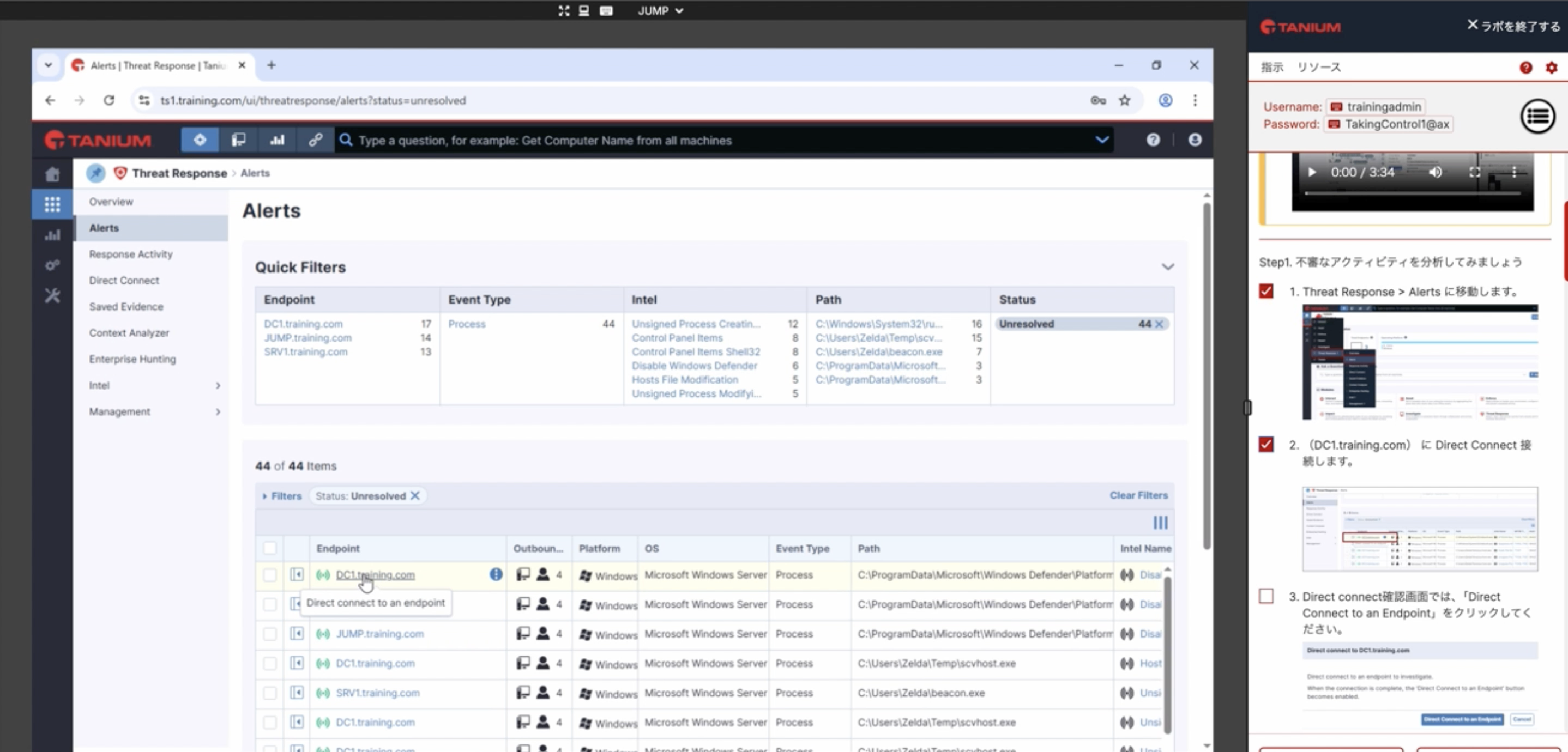1568x752 pixels.
Task: Expand details icon for JUMP.training.com row
Action: coord(297,633)
